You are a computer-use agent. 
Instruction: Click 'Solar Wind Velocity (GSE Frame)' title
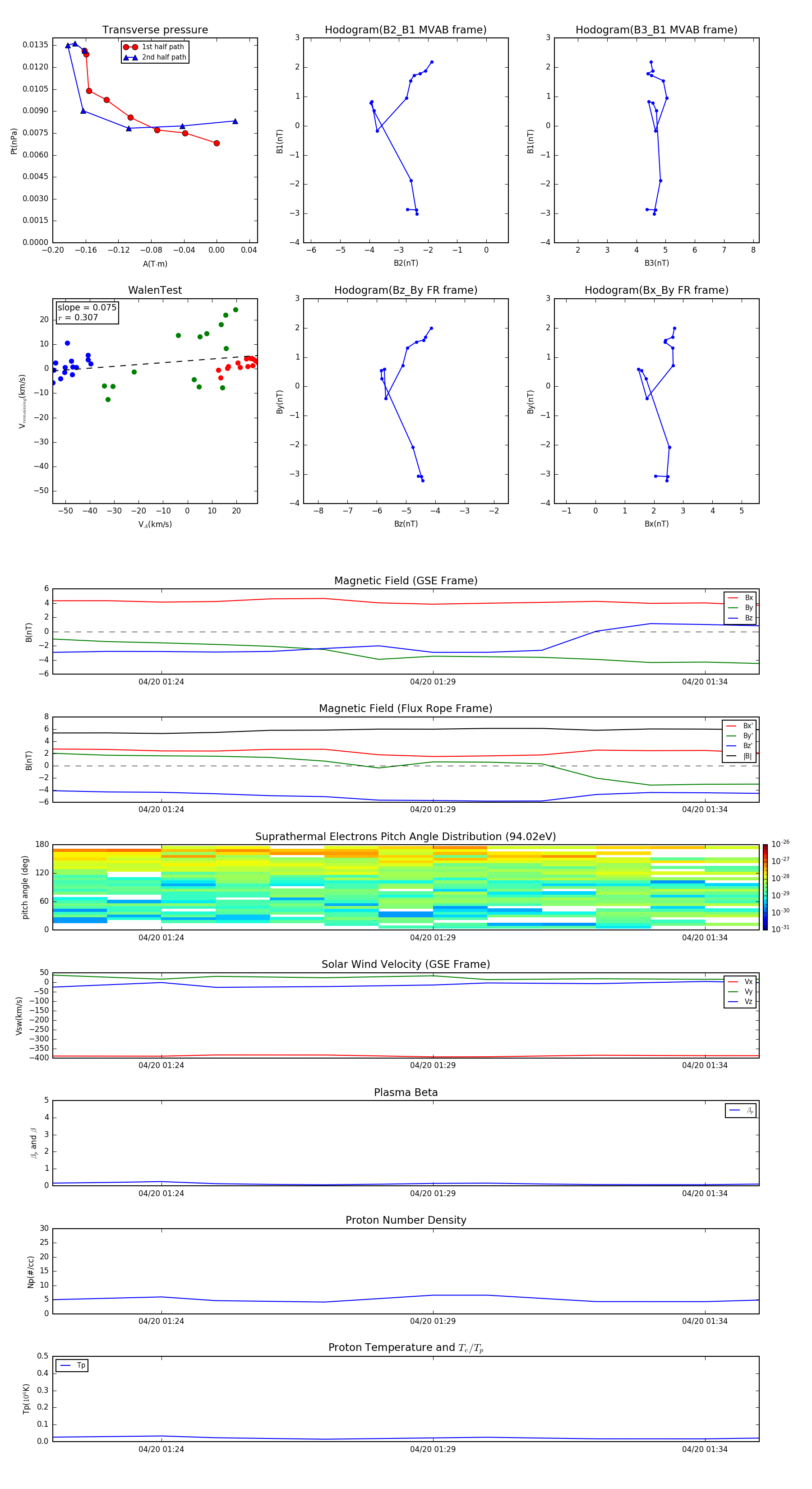[x=406, y=964]
